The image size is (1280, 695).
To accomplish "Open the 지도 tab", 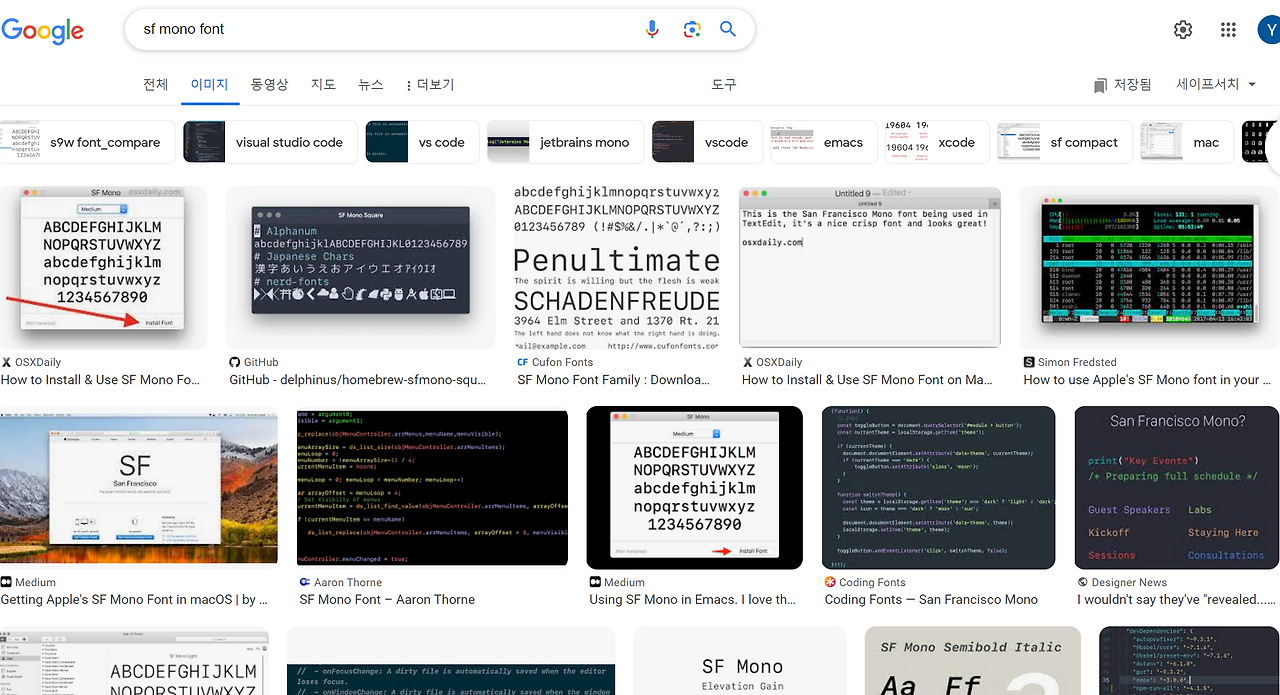I will 323,84.
